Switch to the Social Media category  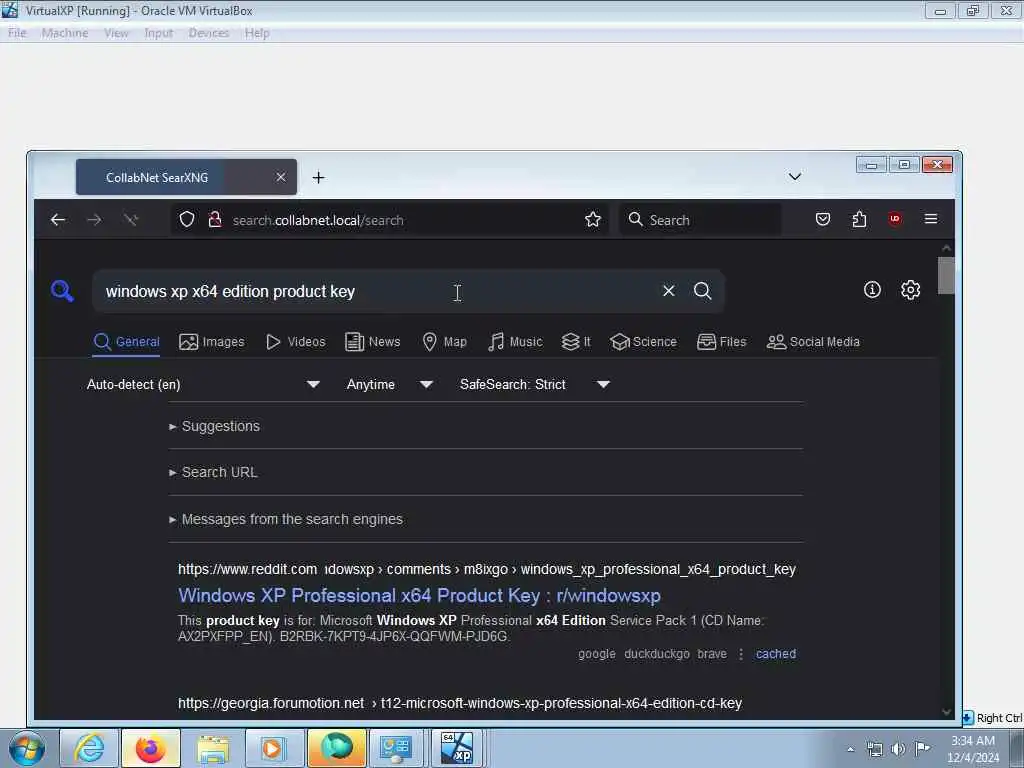[813, 342]
